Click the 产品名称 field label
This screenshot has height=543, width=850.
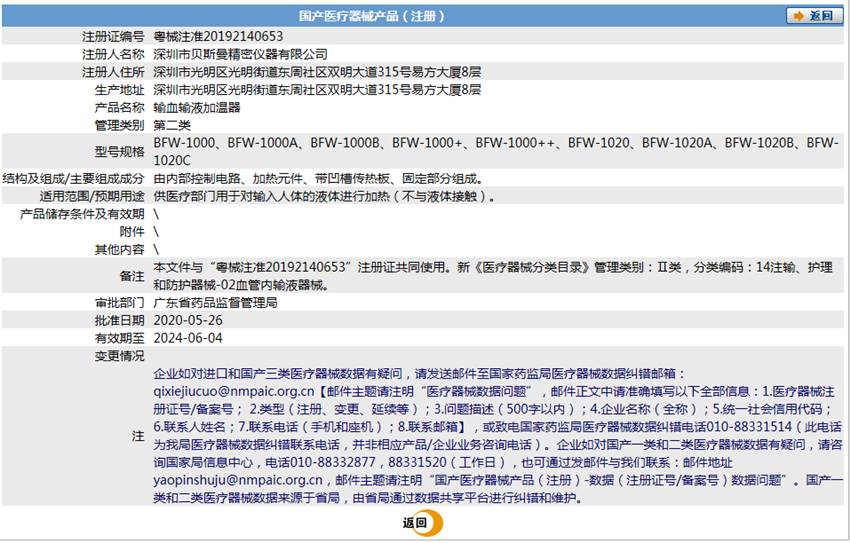point(120,108)
